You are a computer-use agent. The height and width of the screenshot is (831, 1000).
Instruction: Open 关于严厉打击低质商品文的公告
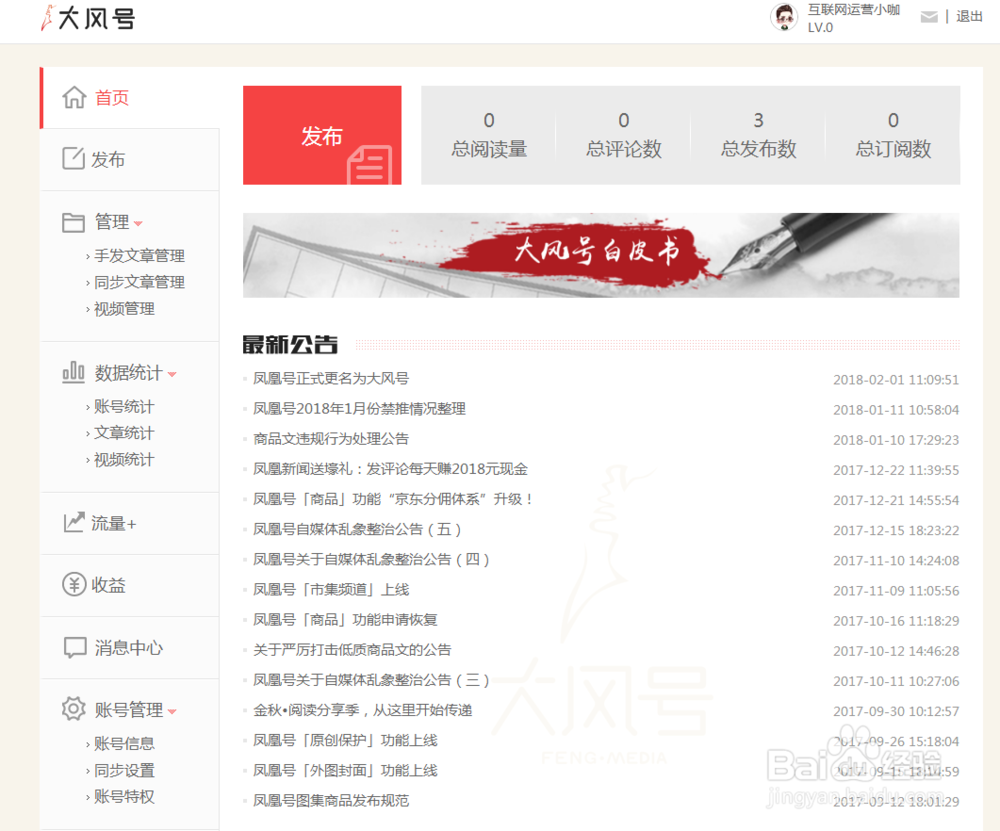352,650
